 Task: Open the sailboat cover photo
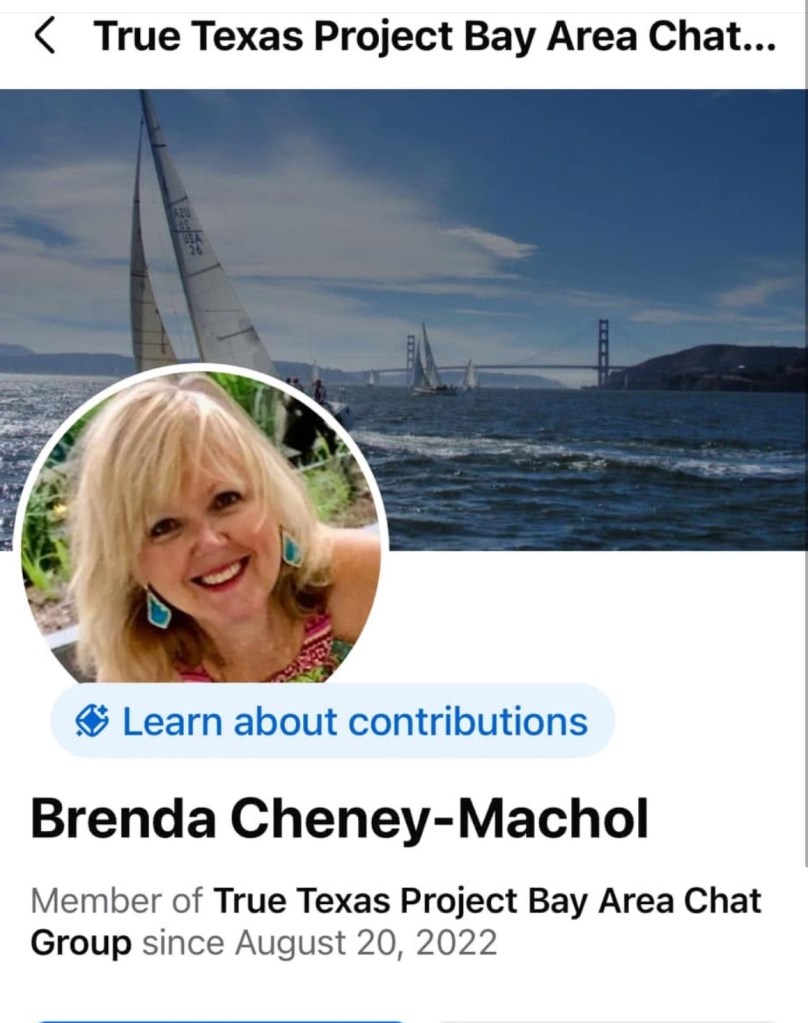pos(403,320)
